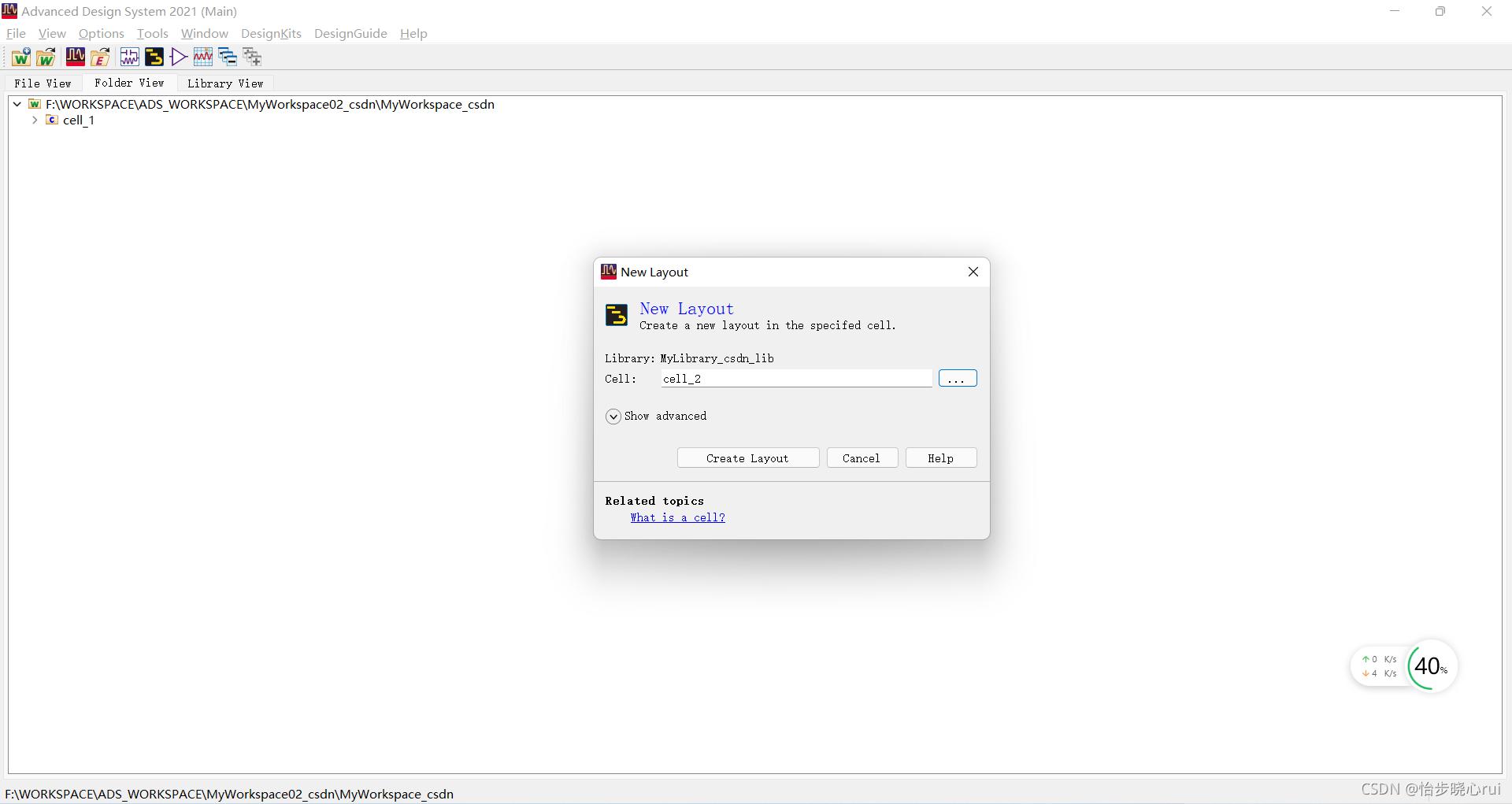
Task: Click the Open Workspace toolbar icon
Action: tap(46, 57)
